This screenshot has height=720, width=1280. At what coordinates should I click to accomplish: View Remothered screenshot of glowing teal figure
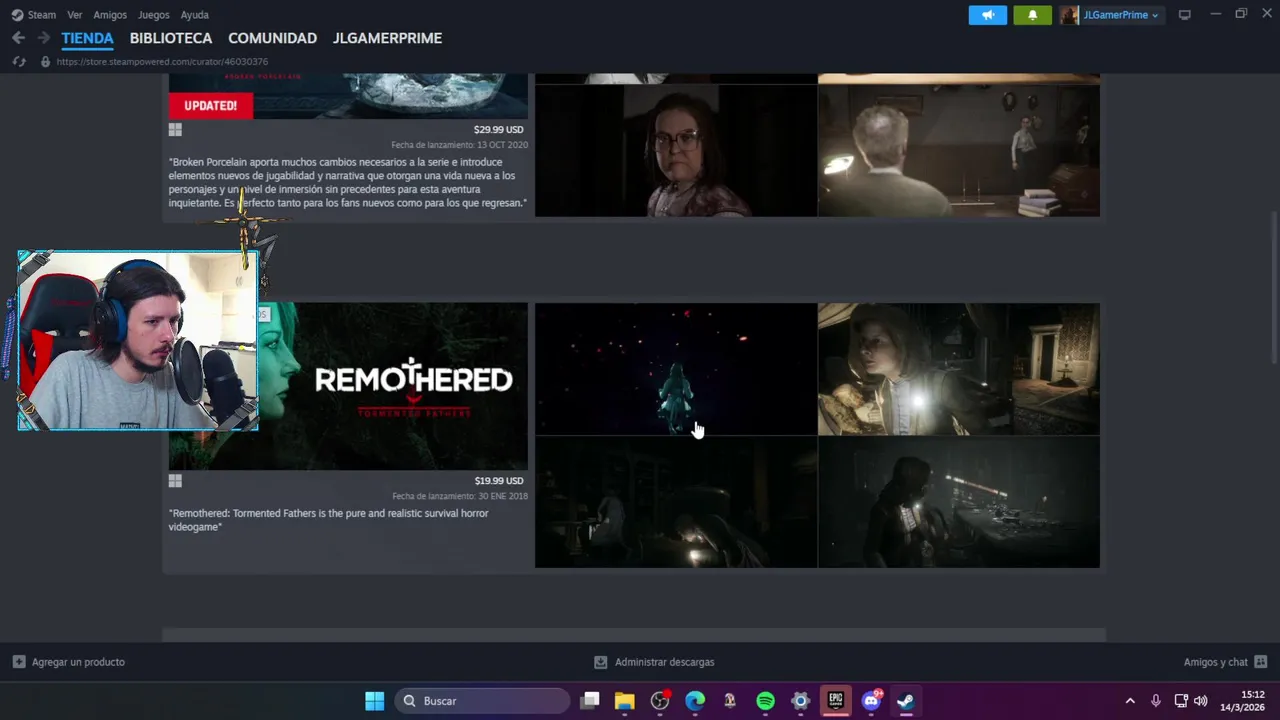(676, 369)
